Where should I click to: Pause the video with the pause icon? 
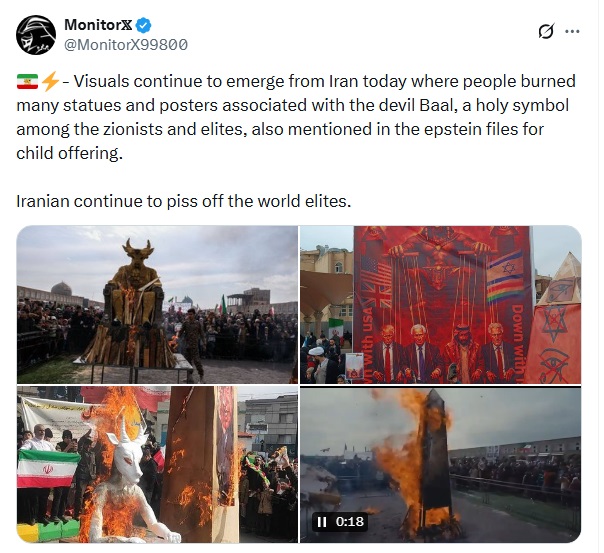click(x=321, y=522)
